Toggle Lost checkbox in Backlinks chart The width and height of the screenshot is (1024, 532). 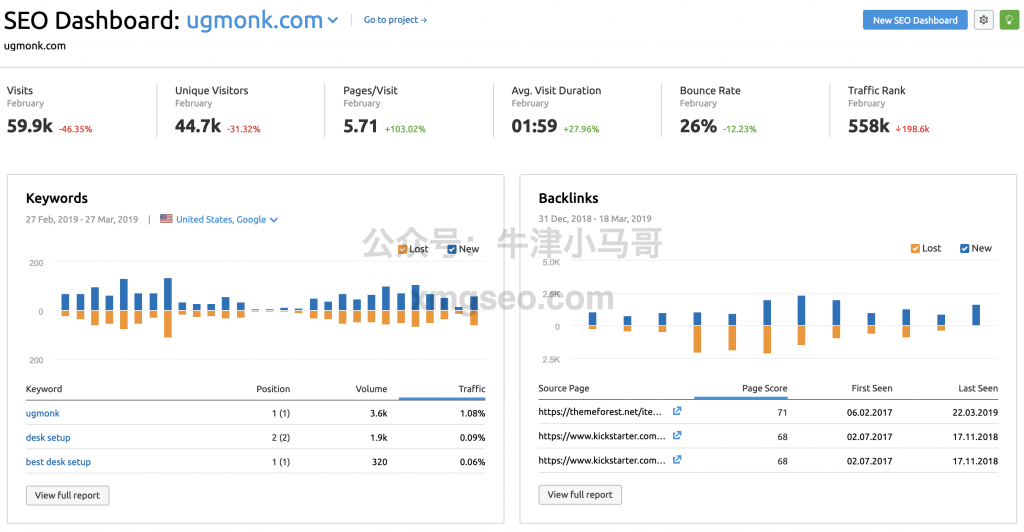pos(915,248)
